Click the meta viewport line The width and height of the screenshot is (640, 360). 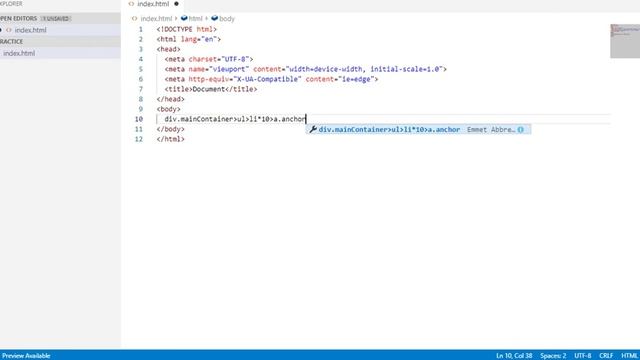tap(306, 69)
